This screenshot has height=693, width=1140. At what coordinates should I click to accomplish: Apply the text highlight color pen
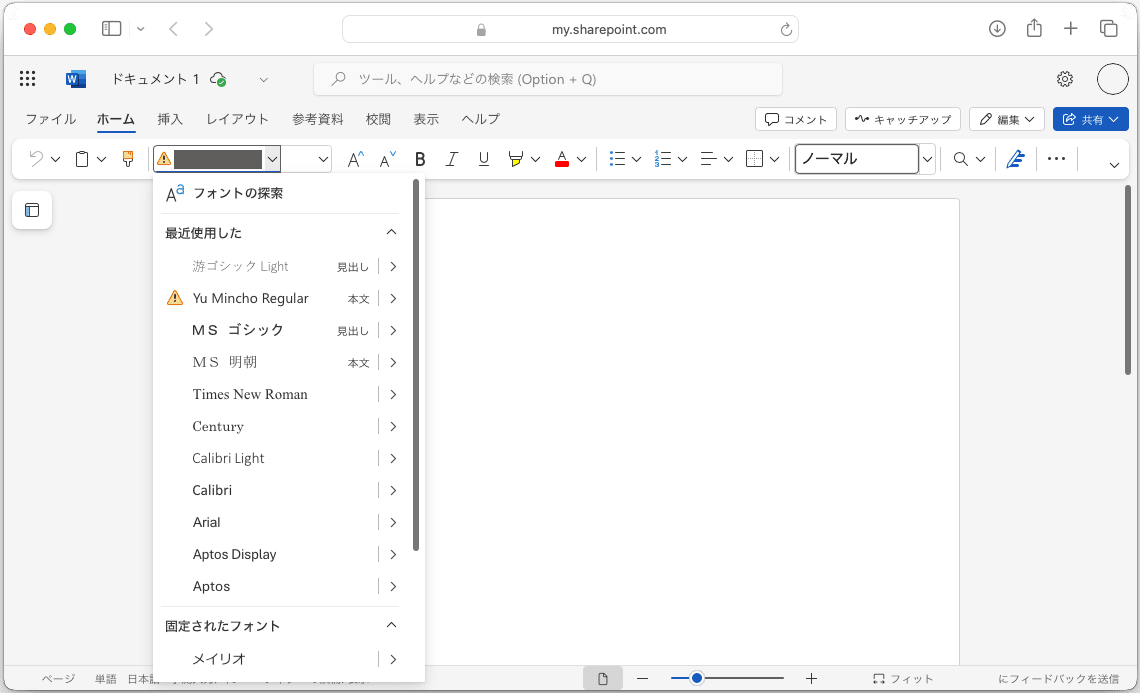515,159
